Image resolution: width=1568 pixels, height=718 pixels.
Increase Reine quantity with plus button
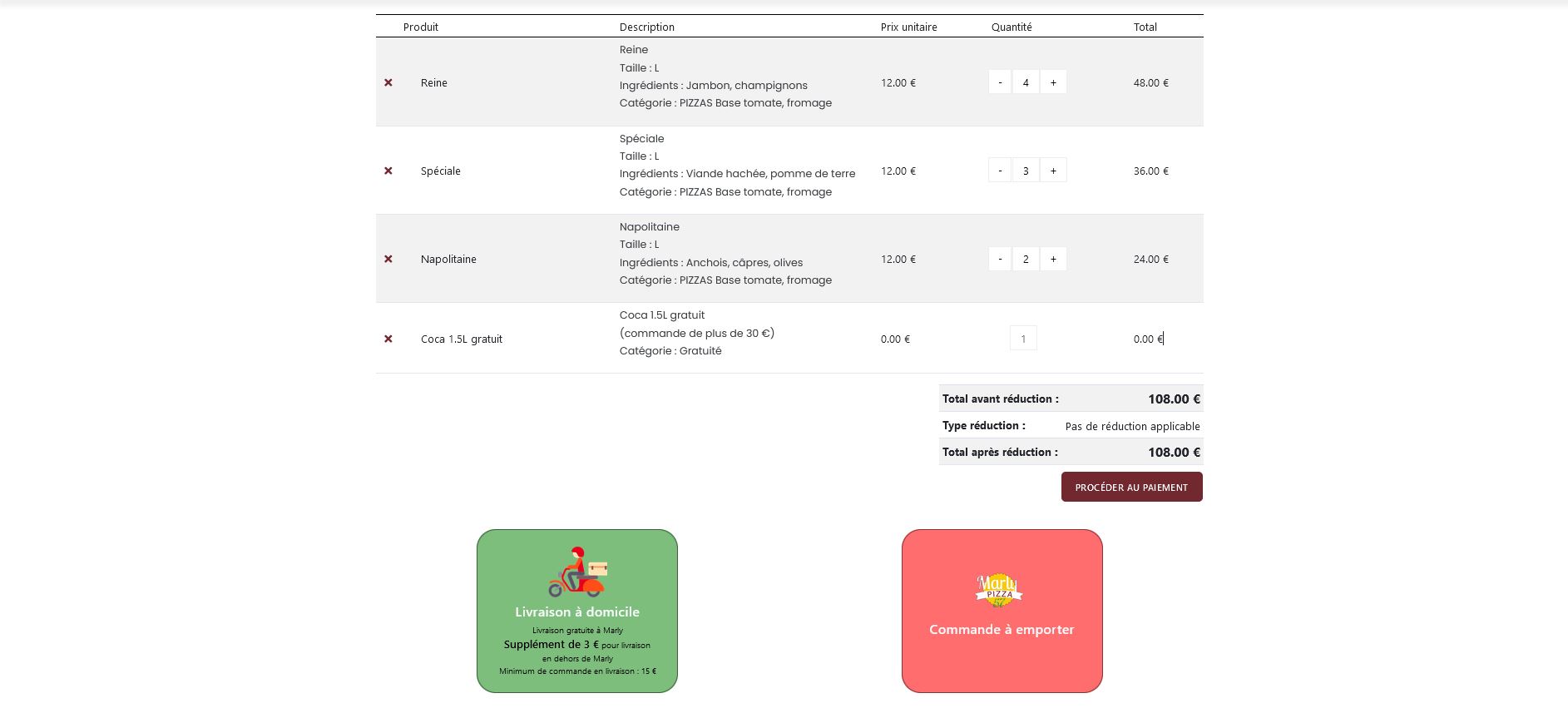pyautogui.click(x=1053, y=82)
